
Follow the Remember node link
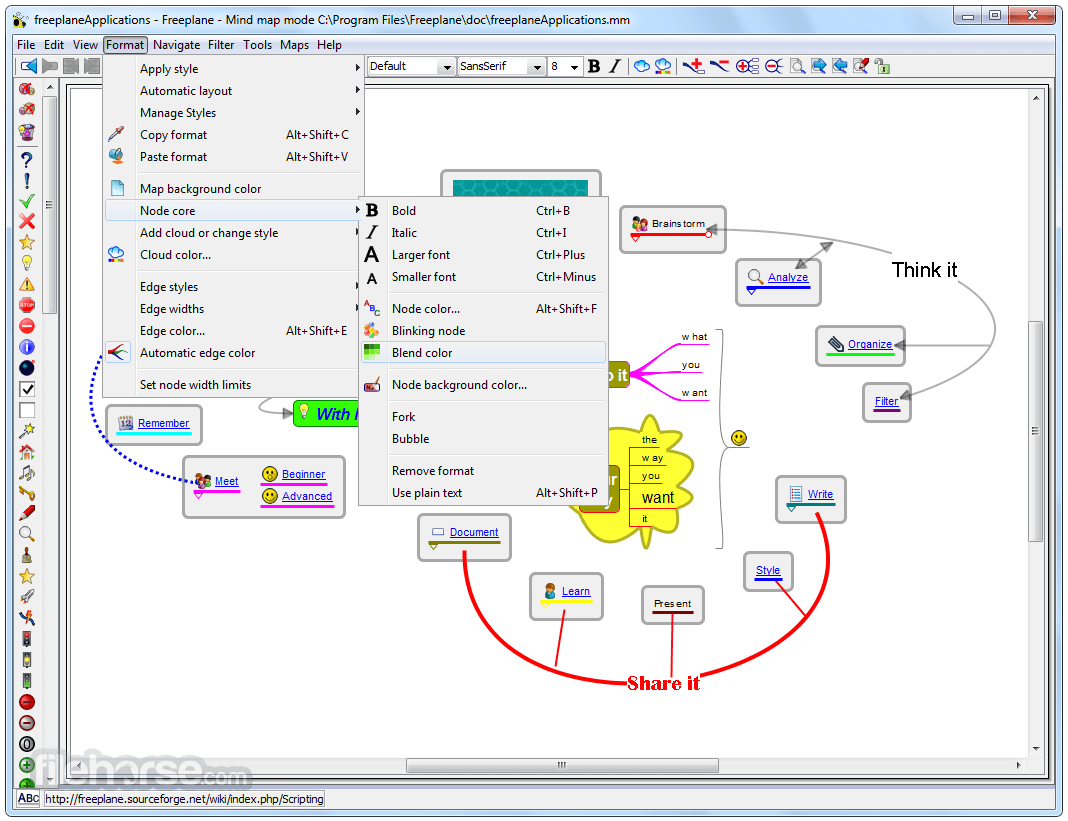(x=163, y=423)
